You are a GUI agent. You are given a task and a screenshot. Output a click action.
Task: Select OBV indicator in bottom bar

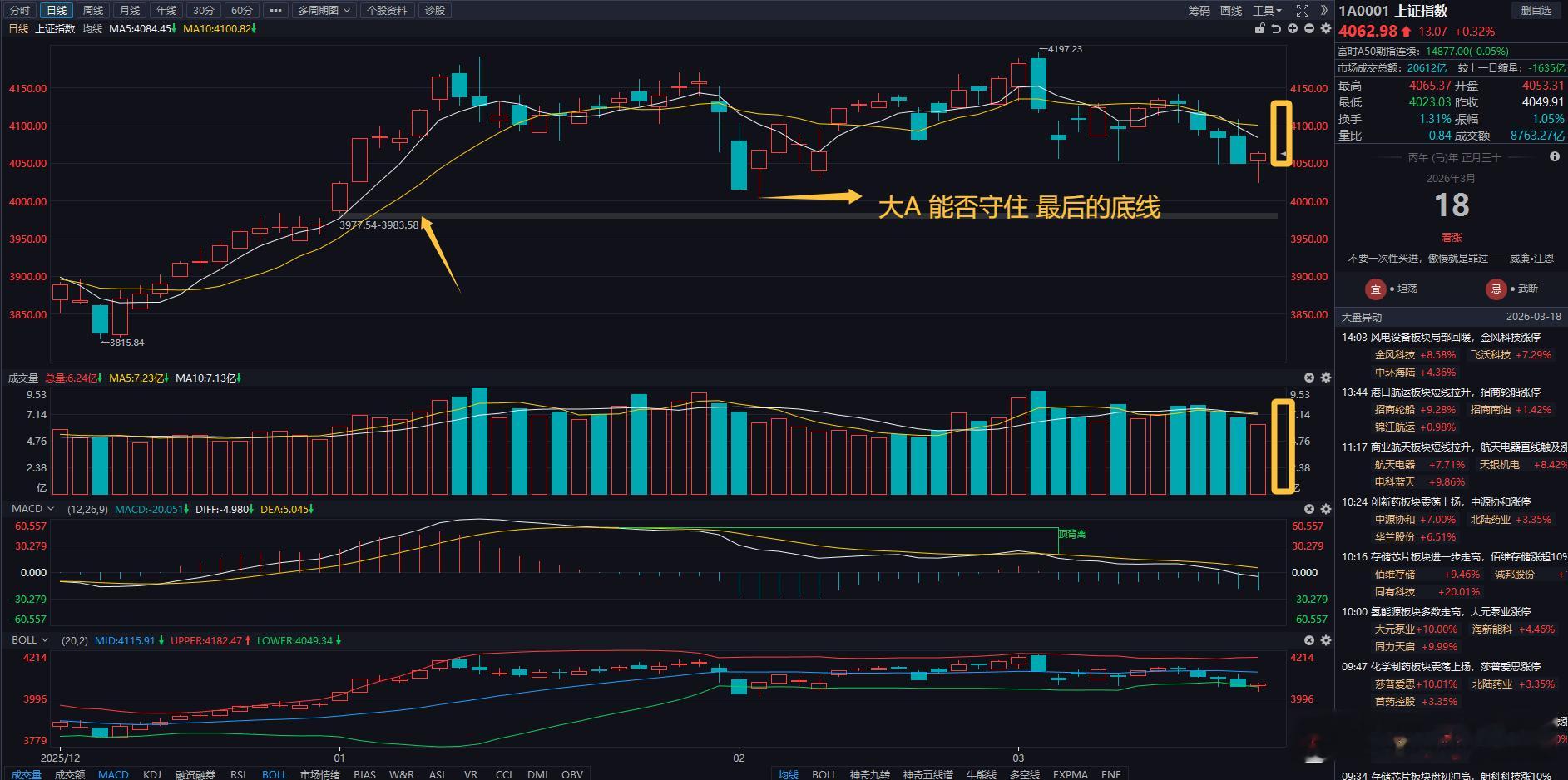[x=572, y=774]
